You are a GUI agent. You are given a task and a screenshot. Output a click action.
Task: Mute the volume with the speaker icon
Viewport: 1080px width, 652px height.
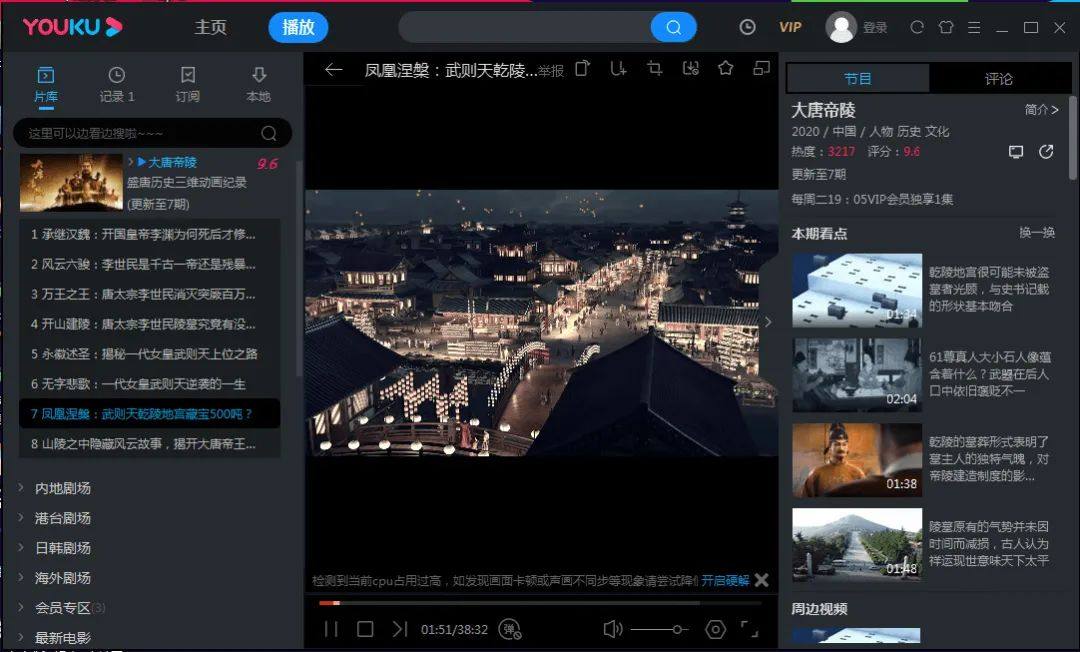pos(611,629)
